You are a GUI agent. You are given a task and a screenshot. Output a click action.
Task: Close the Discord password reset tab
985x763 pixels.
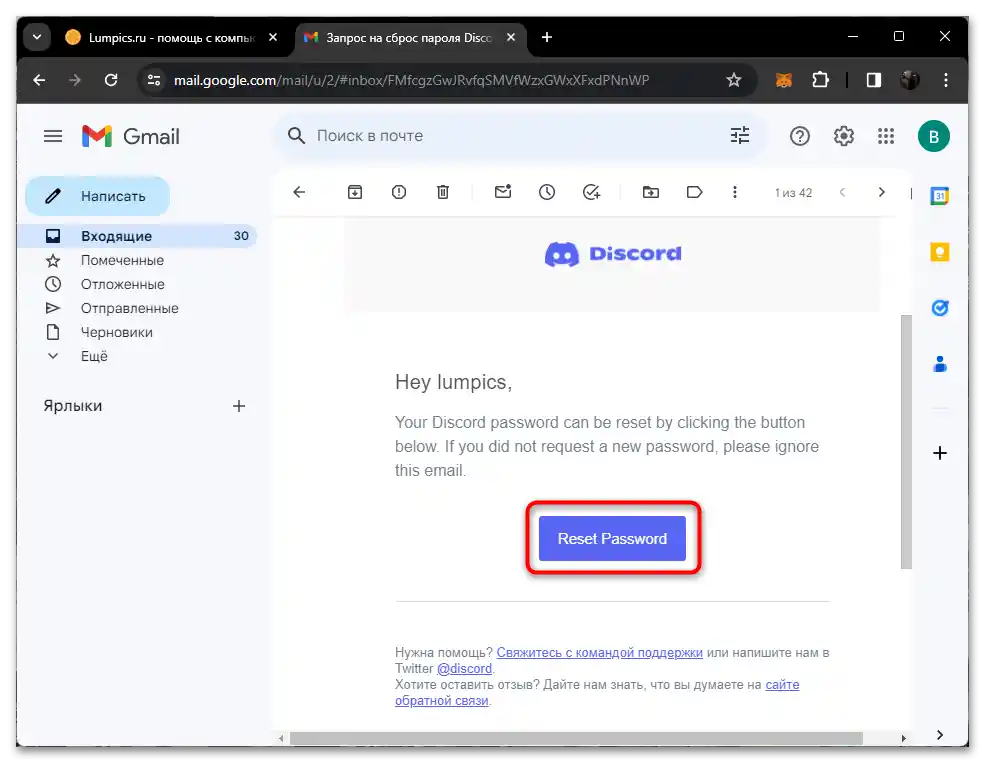coord(511,38)
